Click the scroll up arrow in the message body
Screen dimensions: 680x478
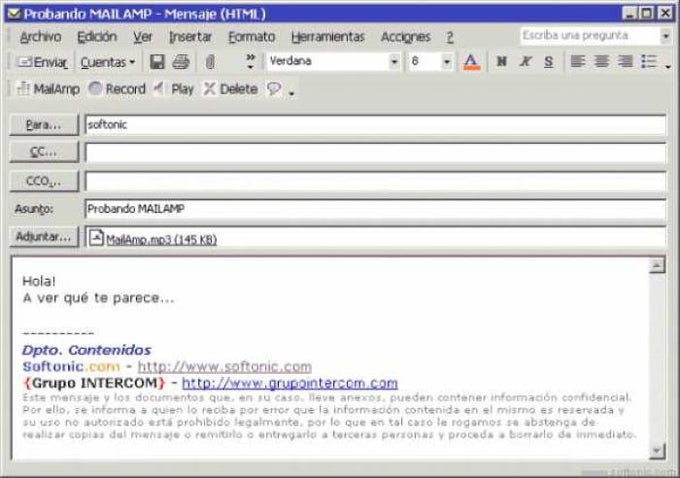pos(657,265)
